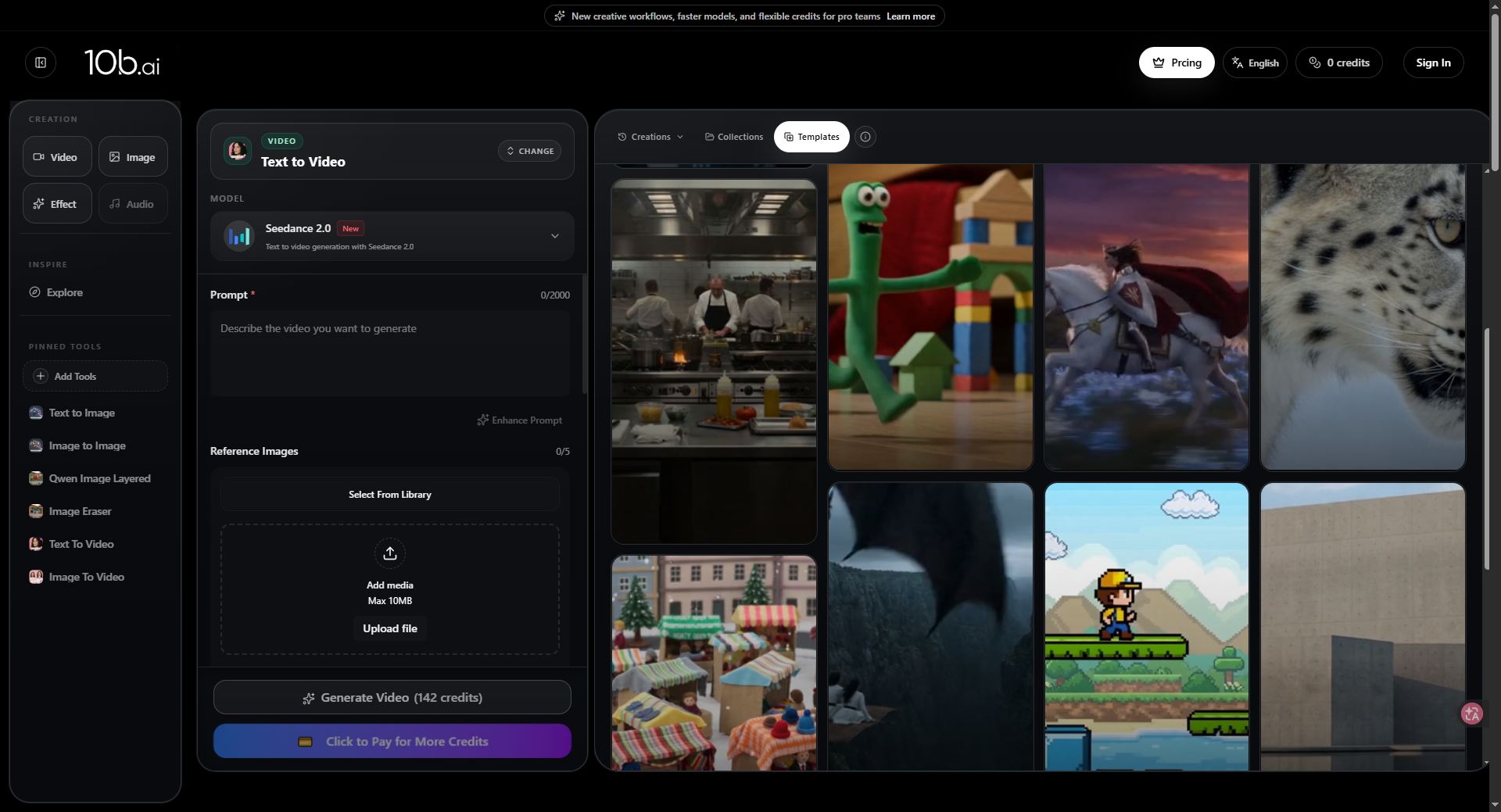Switch to the Collections tab
The image size is (1501, 812).
coord(734,137)
